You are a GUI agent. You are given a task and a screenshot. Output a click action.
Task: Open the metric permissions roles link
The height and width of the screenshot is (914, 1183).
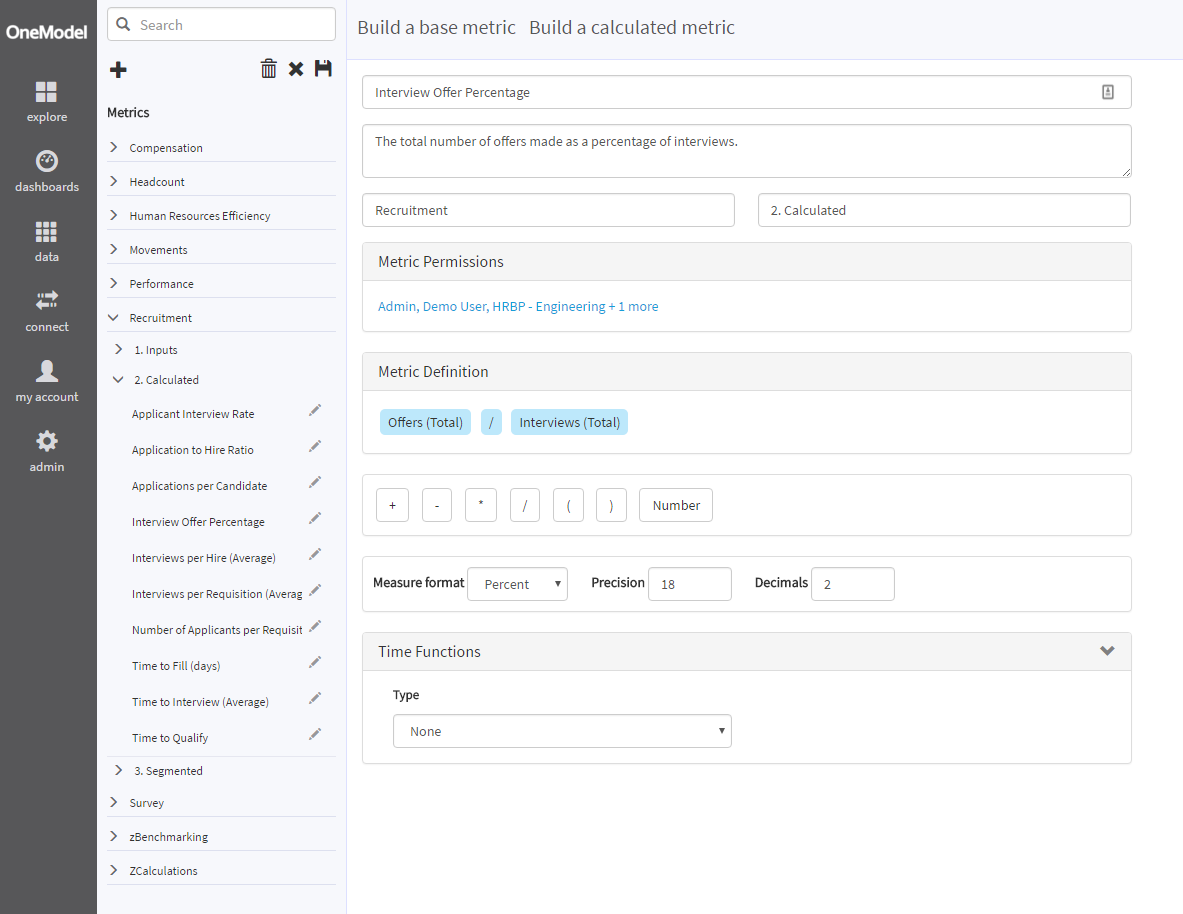click(x=518, y=306)
